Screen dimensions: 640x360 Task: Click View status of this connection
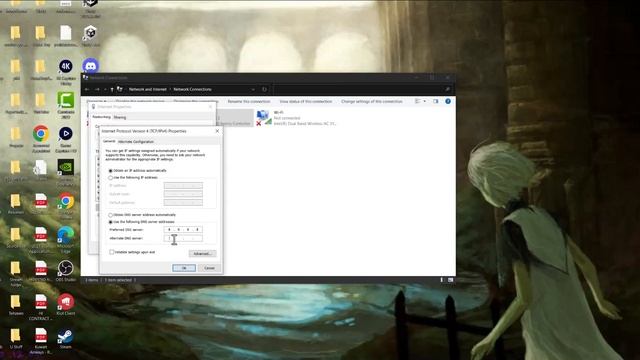pyautogui.click(x=306, y=101)
